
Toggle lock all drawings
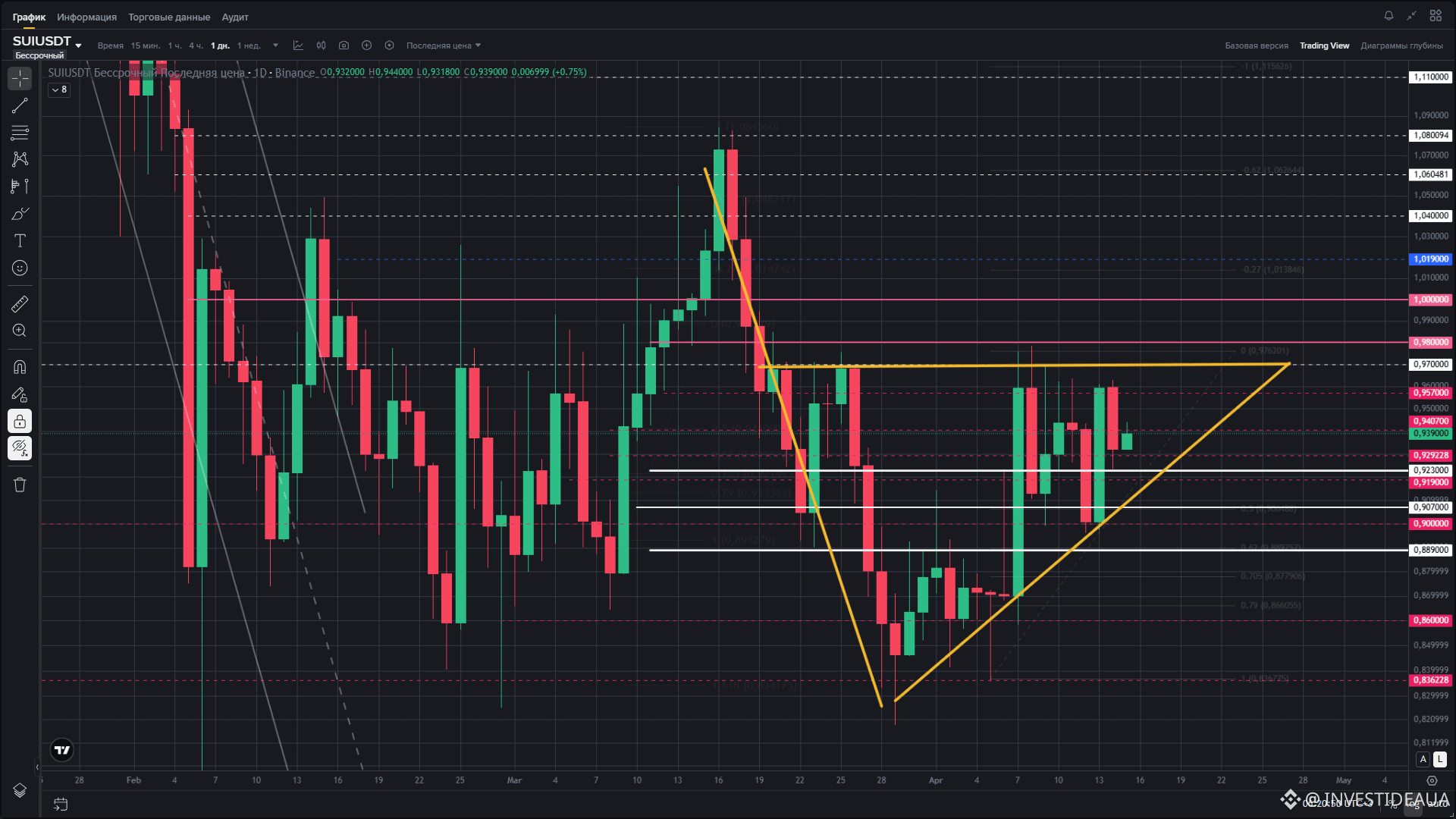(20, 421)
